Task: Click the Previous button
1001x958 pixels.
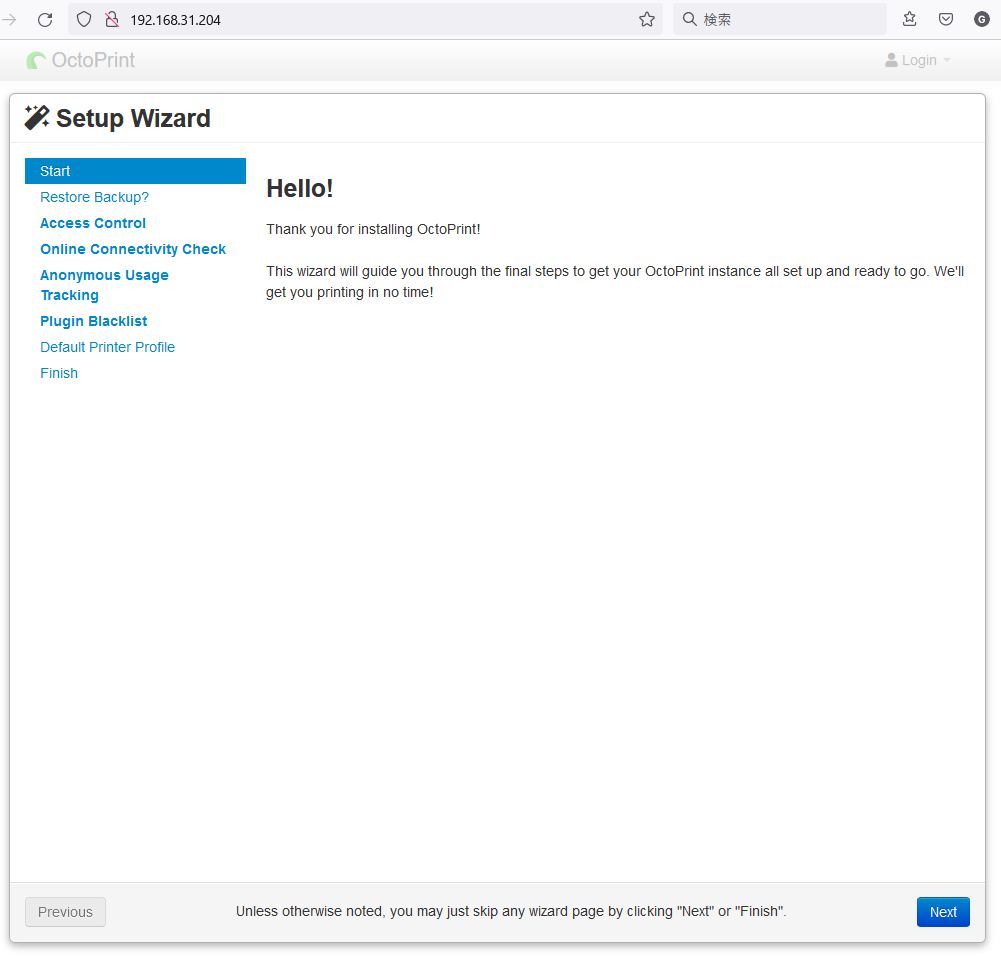Action: [x=65, y=912]
